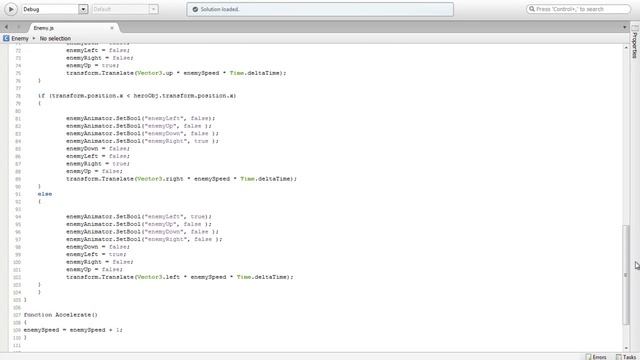Click Vector3.left Translate line
The height and width of the screenshot is (360, 640).
pos(180,277)
